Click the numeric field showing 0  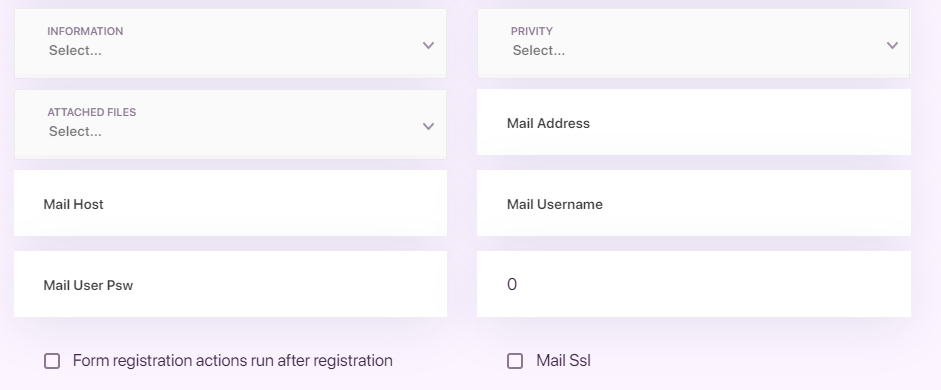pyautogui.click(x=694, y=284)
